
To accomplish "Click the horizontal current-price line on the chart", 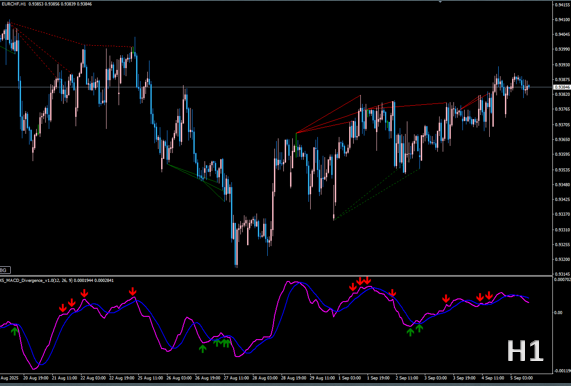I will pos(276,87).
